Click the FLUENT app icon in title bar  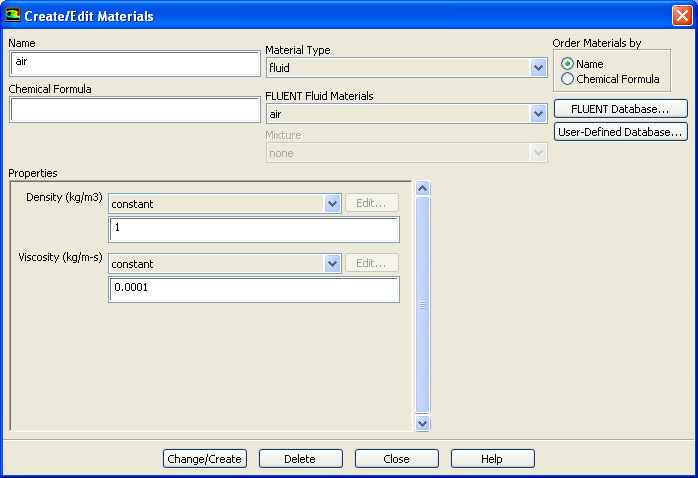click(12, 15)
